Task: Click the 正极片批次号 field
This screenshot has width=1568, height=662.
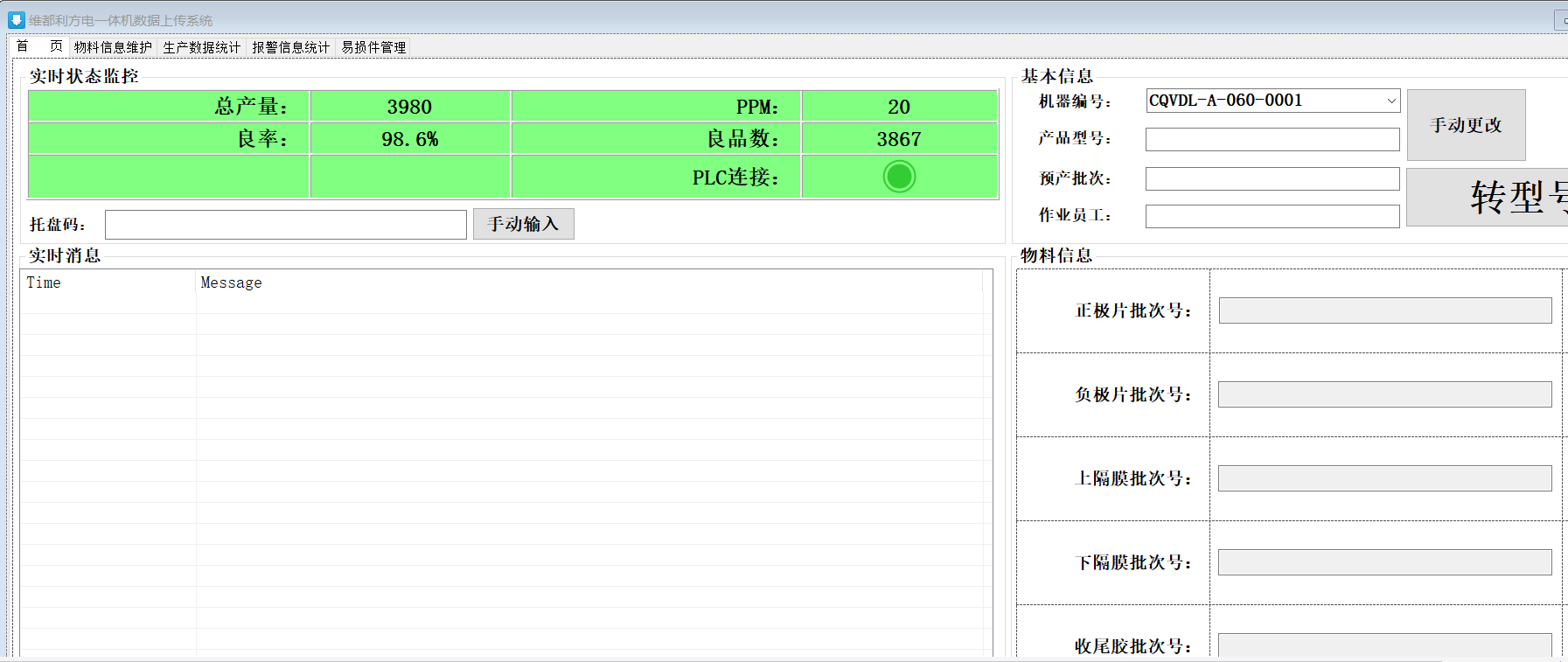Action: tap(1385, 310)
